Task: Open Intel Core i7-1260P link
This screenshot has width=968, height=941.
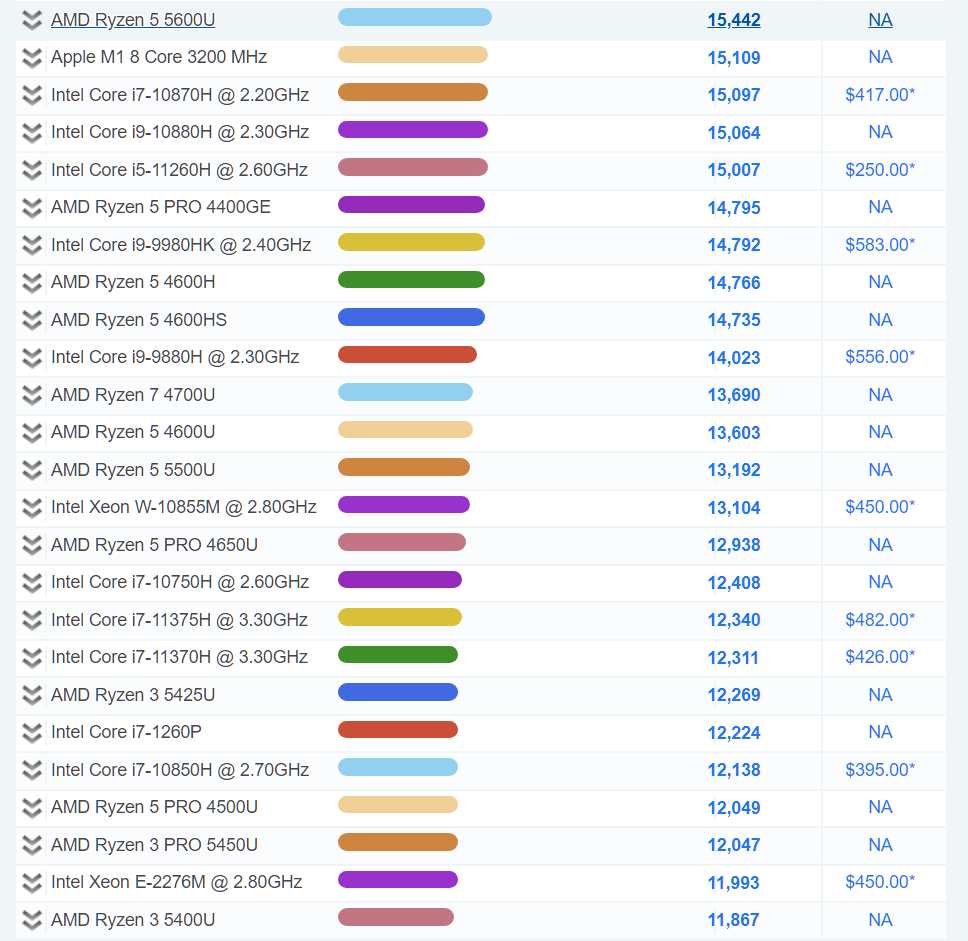Action: pos(126,732)
